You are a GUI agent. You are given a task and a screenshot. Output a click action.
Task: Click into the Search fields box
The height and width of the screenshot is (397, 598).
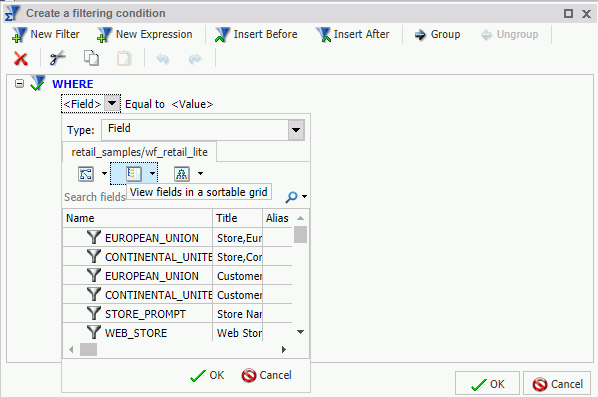172,197
